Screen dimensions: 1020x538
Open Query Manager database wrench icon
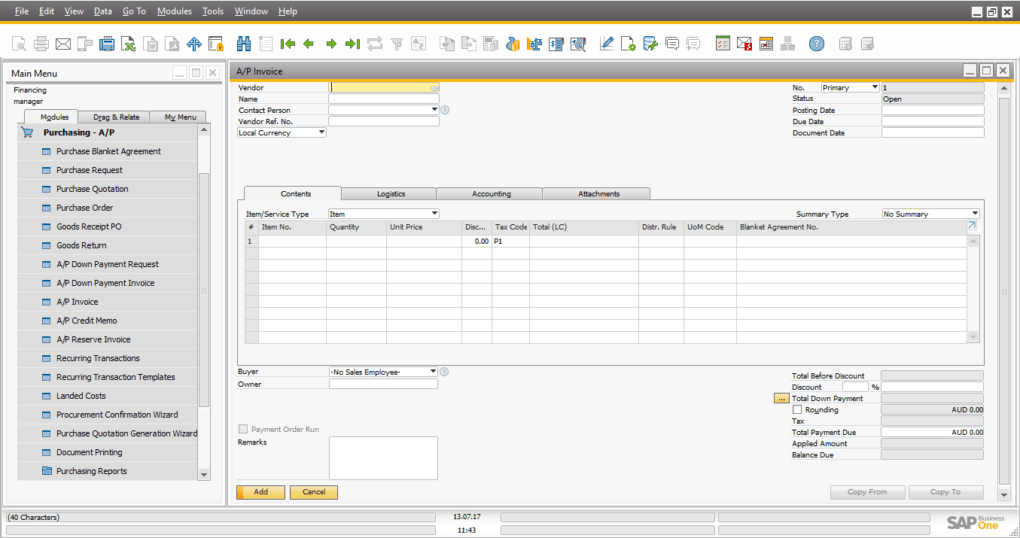(x=650, y=44)
